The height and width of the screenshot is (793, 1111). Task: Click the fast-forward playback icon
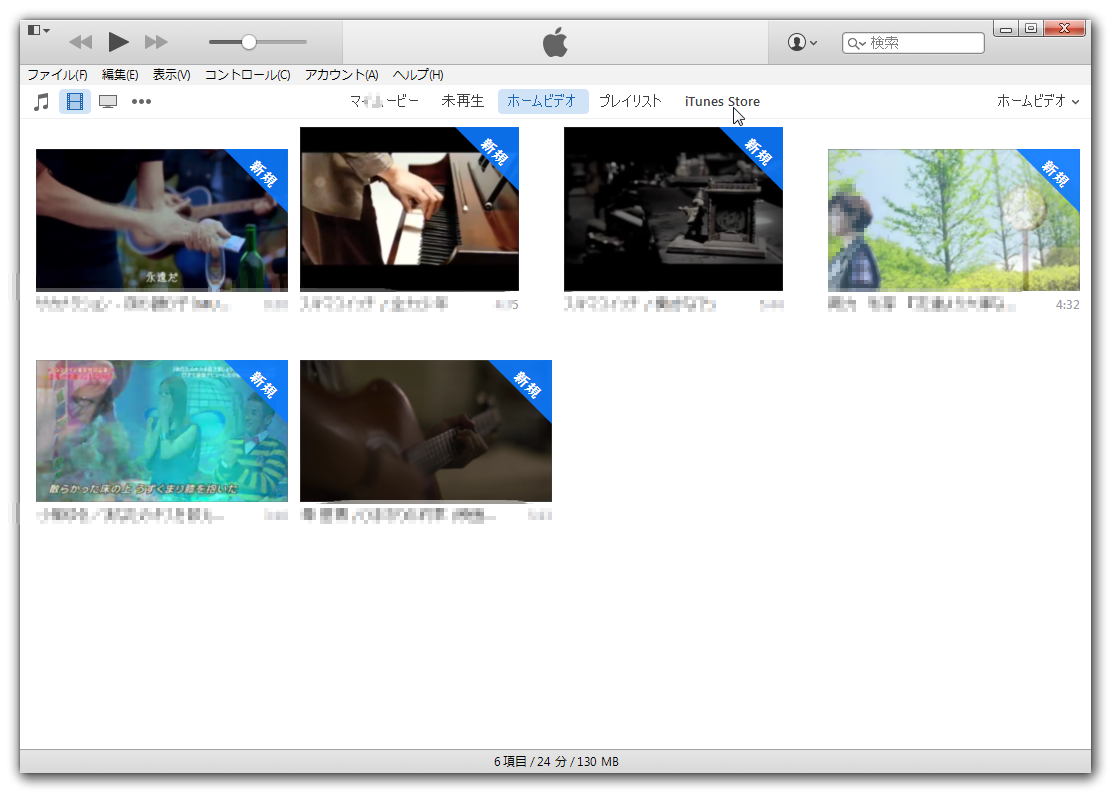[156, 42]
